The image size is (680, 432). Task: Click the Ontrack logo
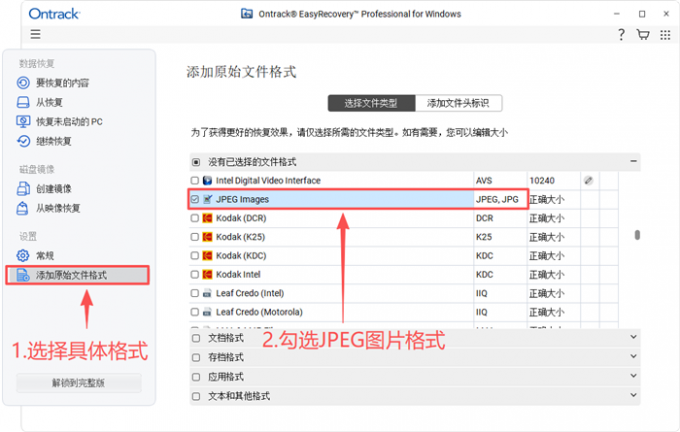54,14
